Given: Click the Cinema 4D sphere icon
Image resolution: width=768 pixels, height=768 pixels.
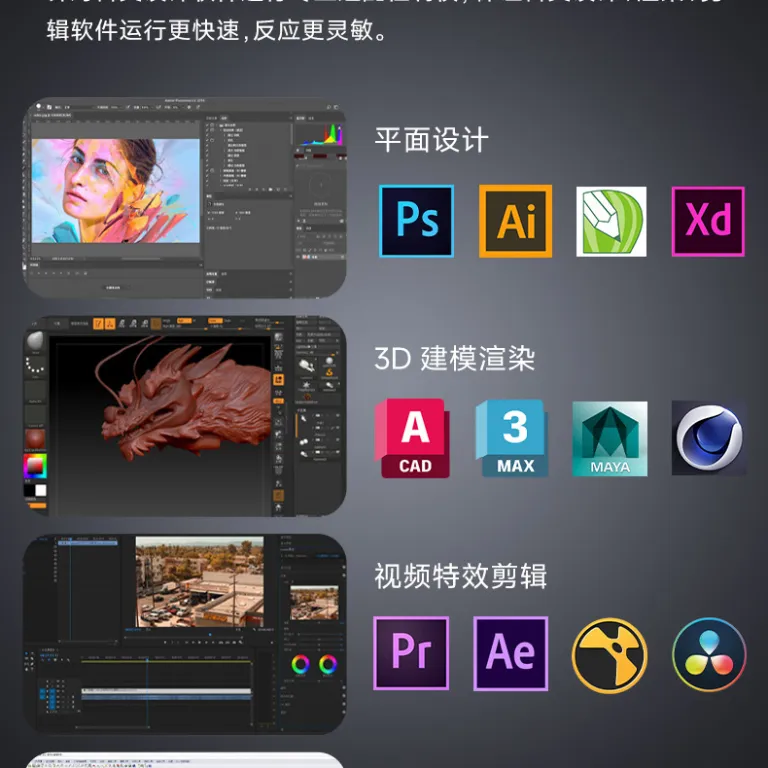Looking at the screenshot, I should (709, 438).
